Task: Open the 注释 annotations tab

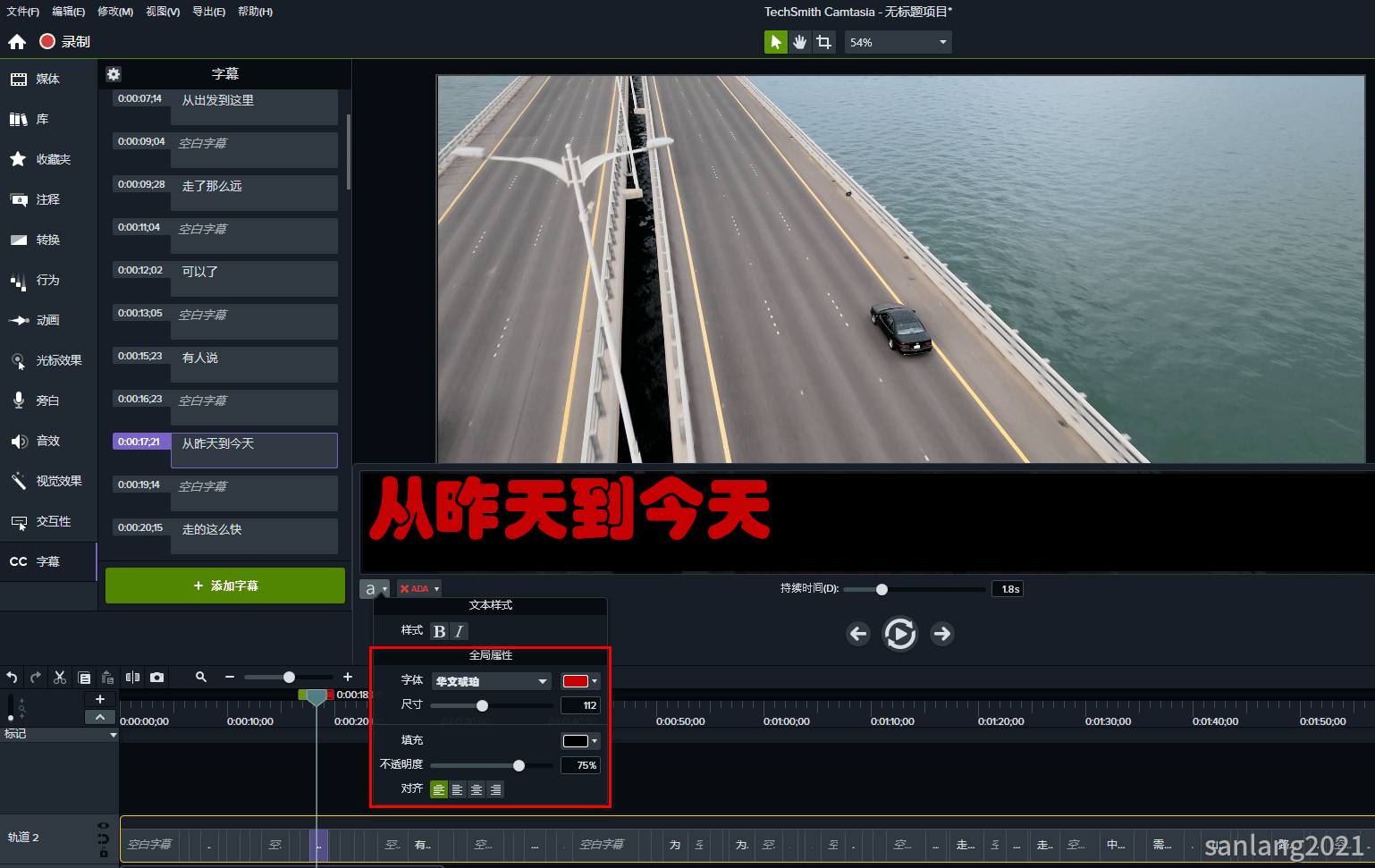Action: [48, 200]
